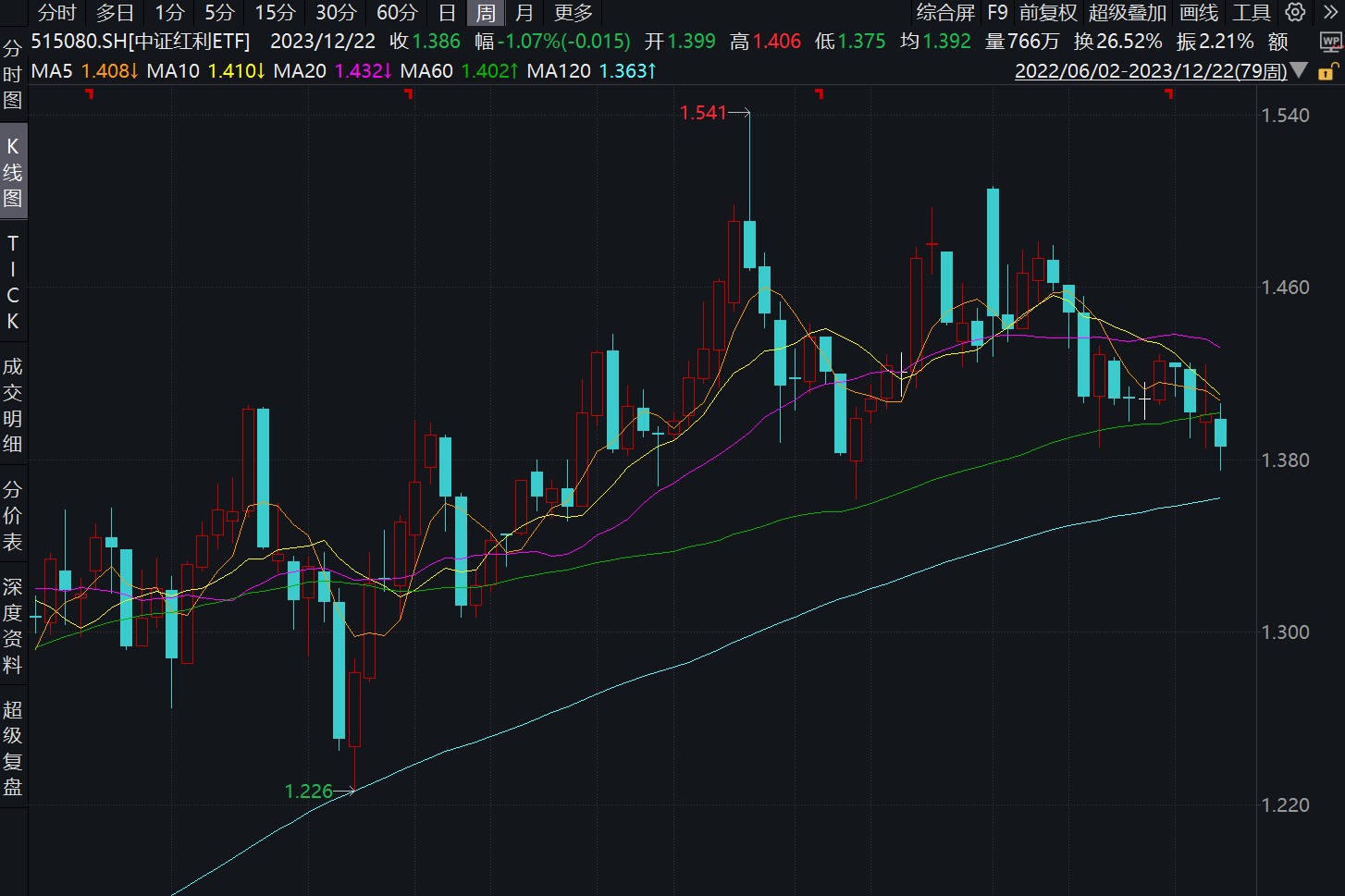Open the 工具 tools menu
Screen dimensions: 1345x896
[1252, 13]
